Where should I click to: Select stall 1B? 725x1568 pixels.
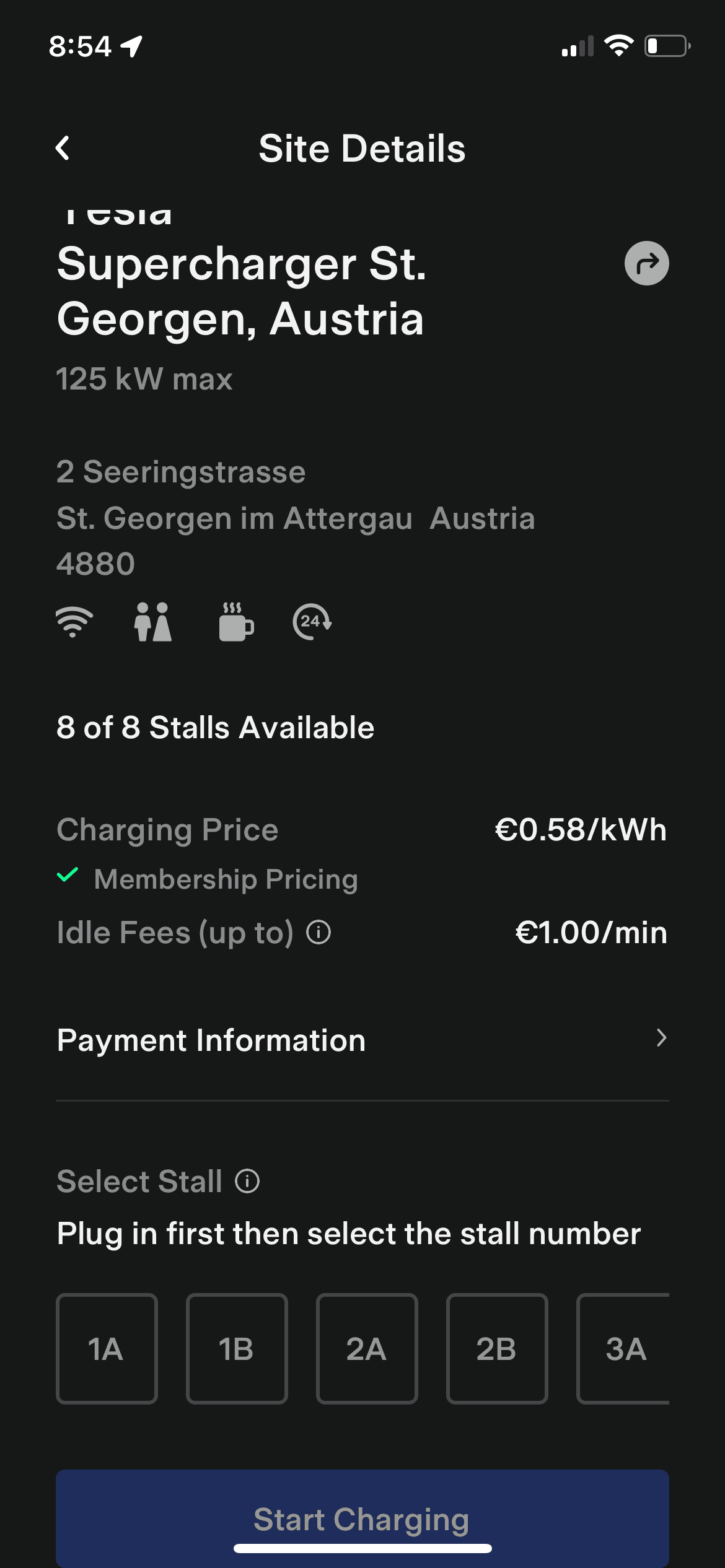point(237,1349)
